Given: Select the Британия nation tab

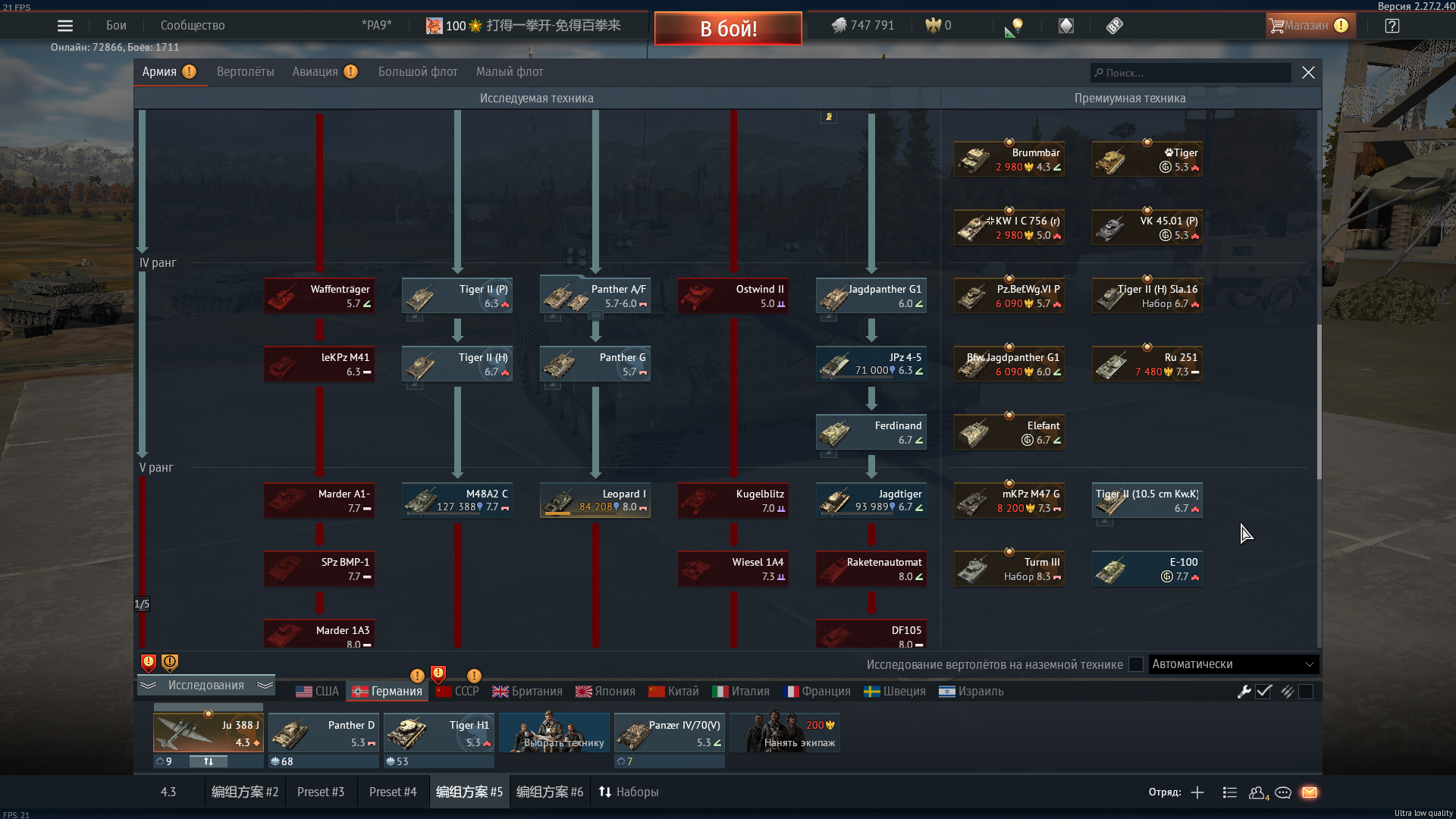Looking at the screenshot, I should pos(528,692).
